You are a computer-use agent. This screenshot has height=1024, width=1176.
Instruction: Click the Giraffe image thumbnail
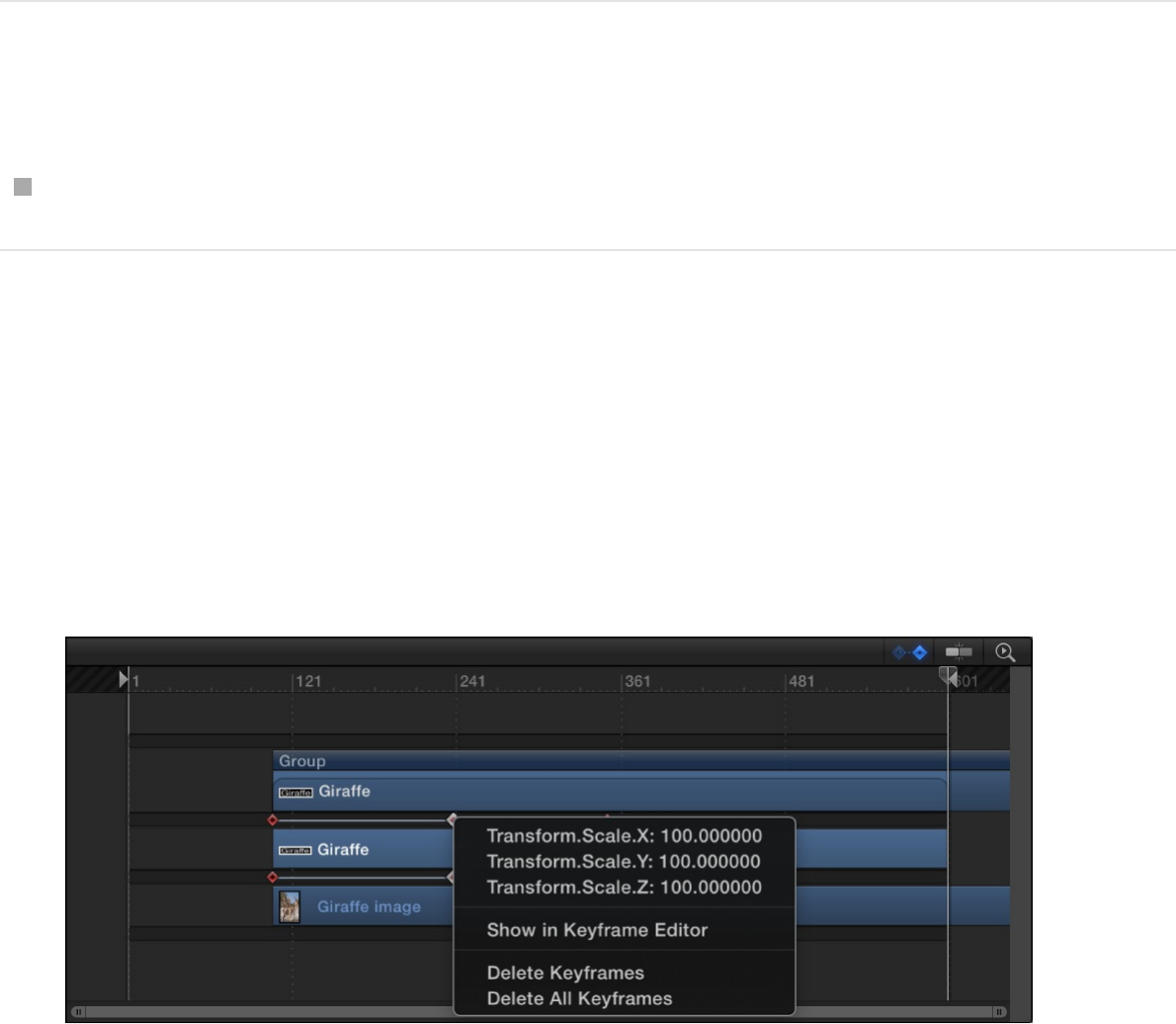[289, 907]
